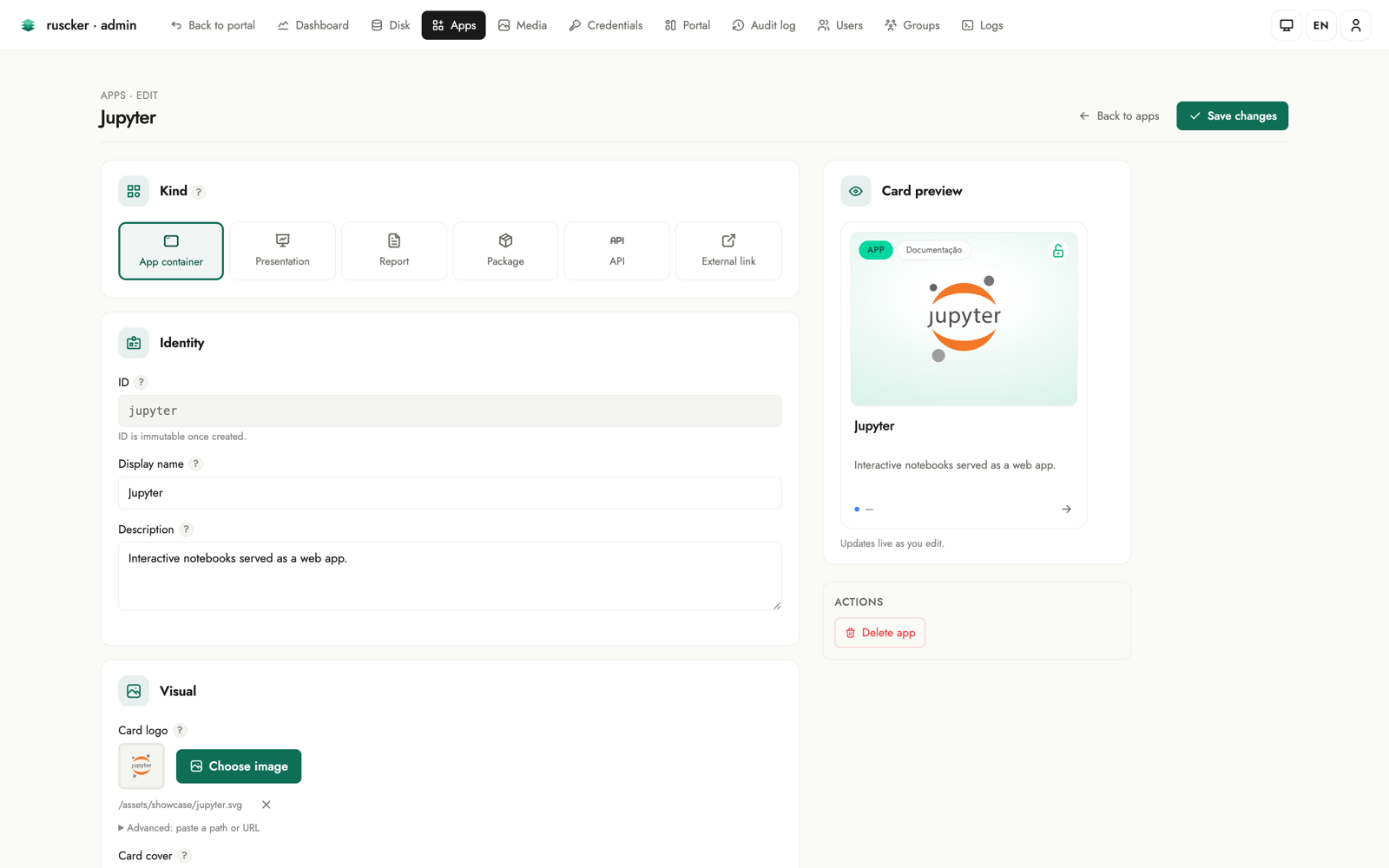Screen dimensions: 1389x868
Task: Open the user profile icon
Action: (1356, 25)
